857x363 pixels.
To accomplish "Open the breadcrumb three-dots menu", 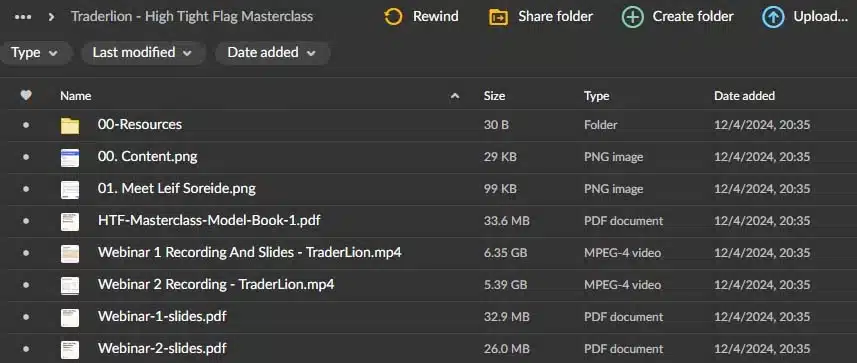I will point(23,17).
